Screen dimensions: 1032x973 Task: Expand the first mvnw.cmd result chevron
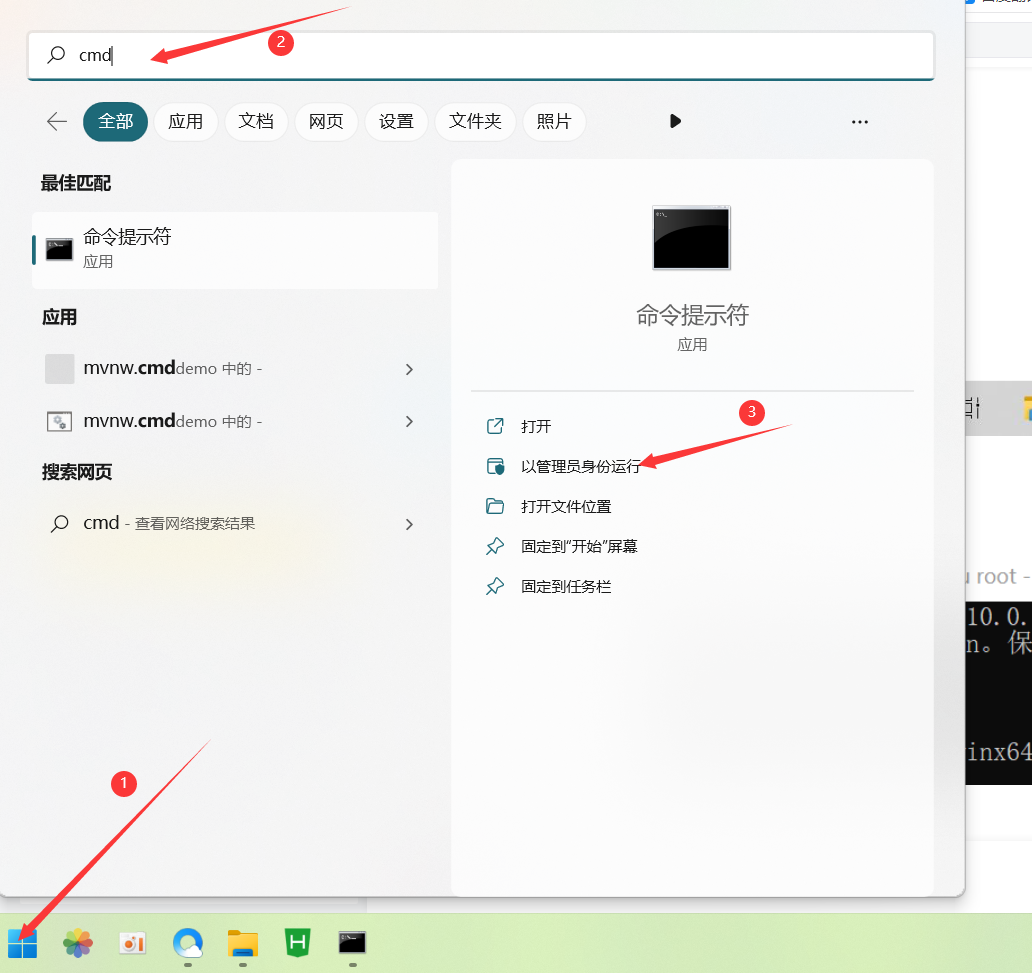[409, 369]
